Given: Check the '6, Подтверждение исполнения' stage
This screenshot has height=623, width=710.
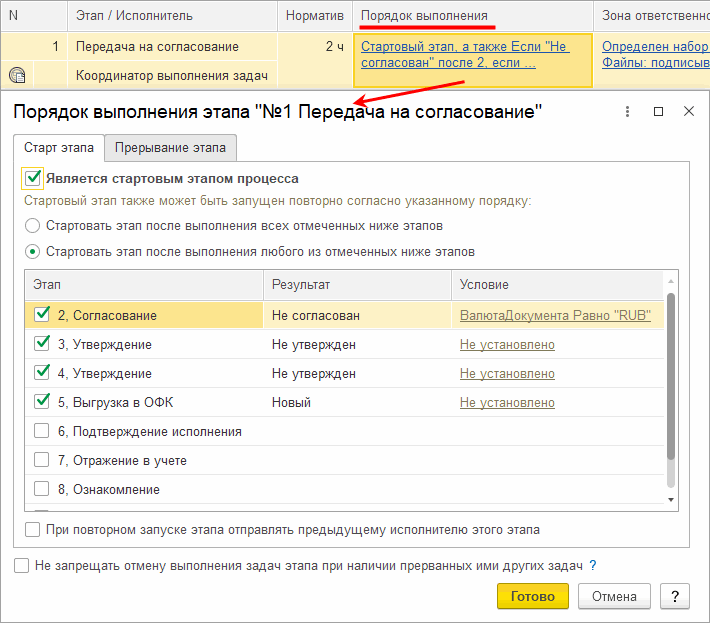Looking at the screenshot, I should pos(42,431).
